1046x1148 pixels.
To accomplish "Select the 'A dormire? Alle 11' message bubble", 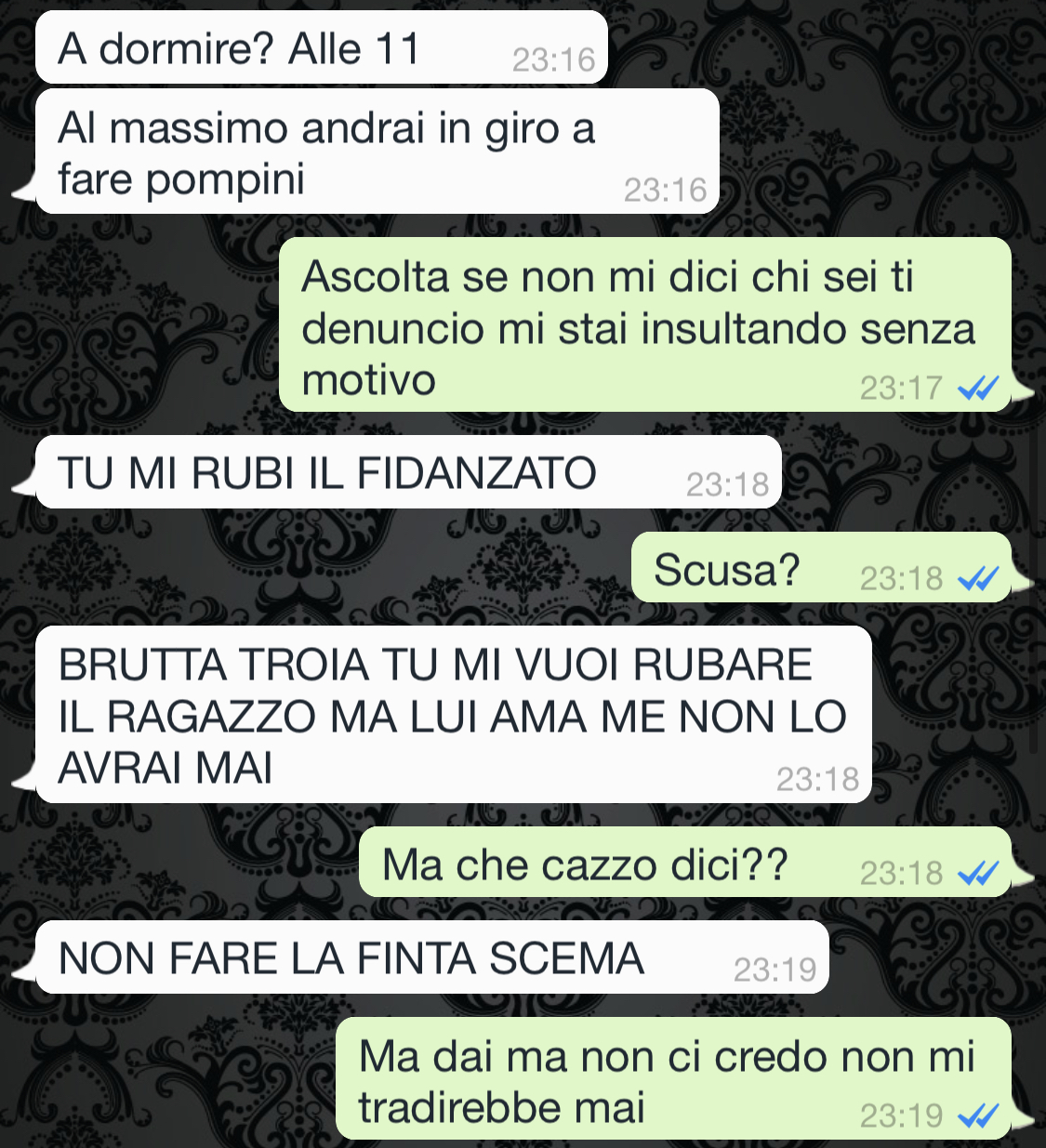I will (x=322, y=47).
